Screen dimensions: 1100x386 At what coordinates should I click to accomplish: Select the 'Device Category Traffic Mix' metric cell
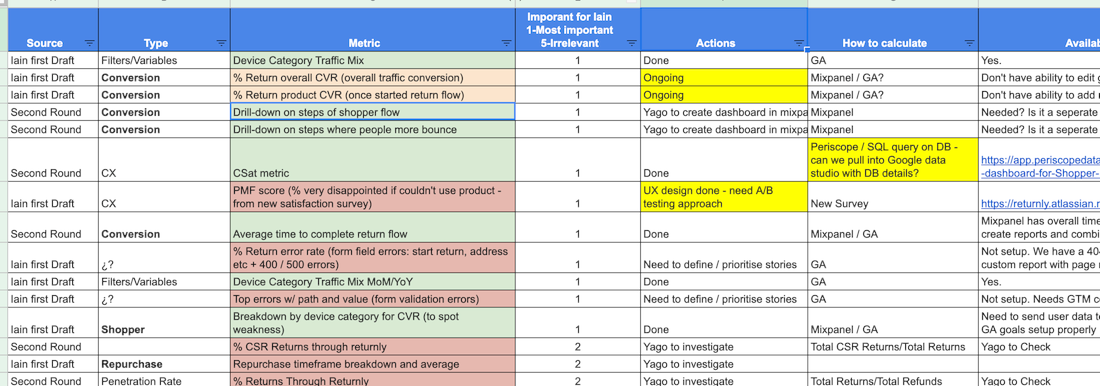(373, 60)
